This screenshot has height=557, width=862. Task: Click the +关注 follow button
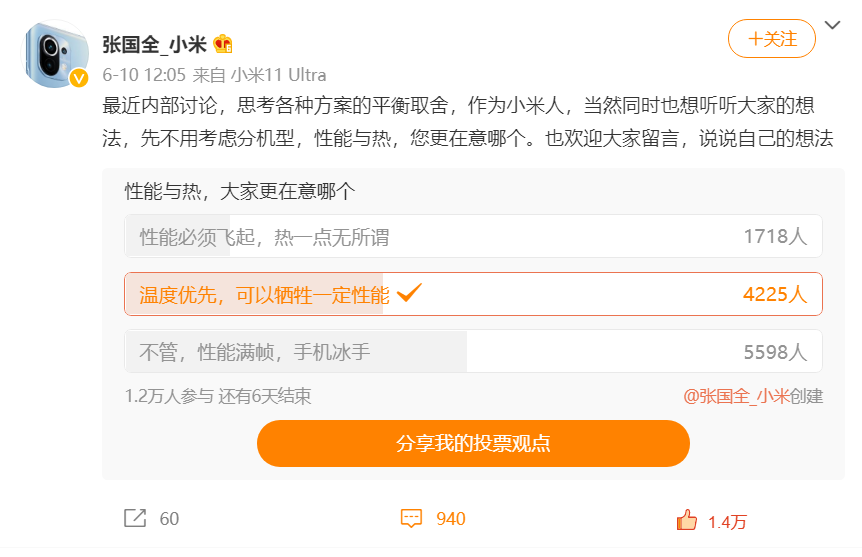tap(771, 39)
